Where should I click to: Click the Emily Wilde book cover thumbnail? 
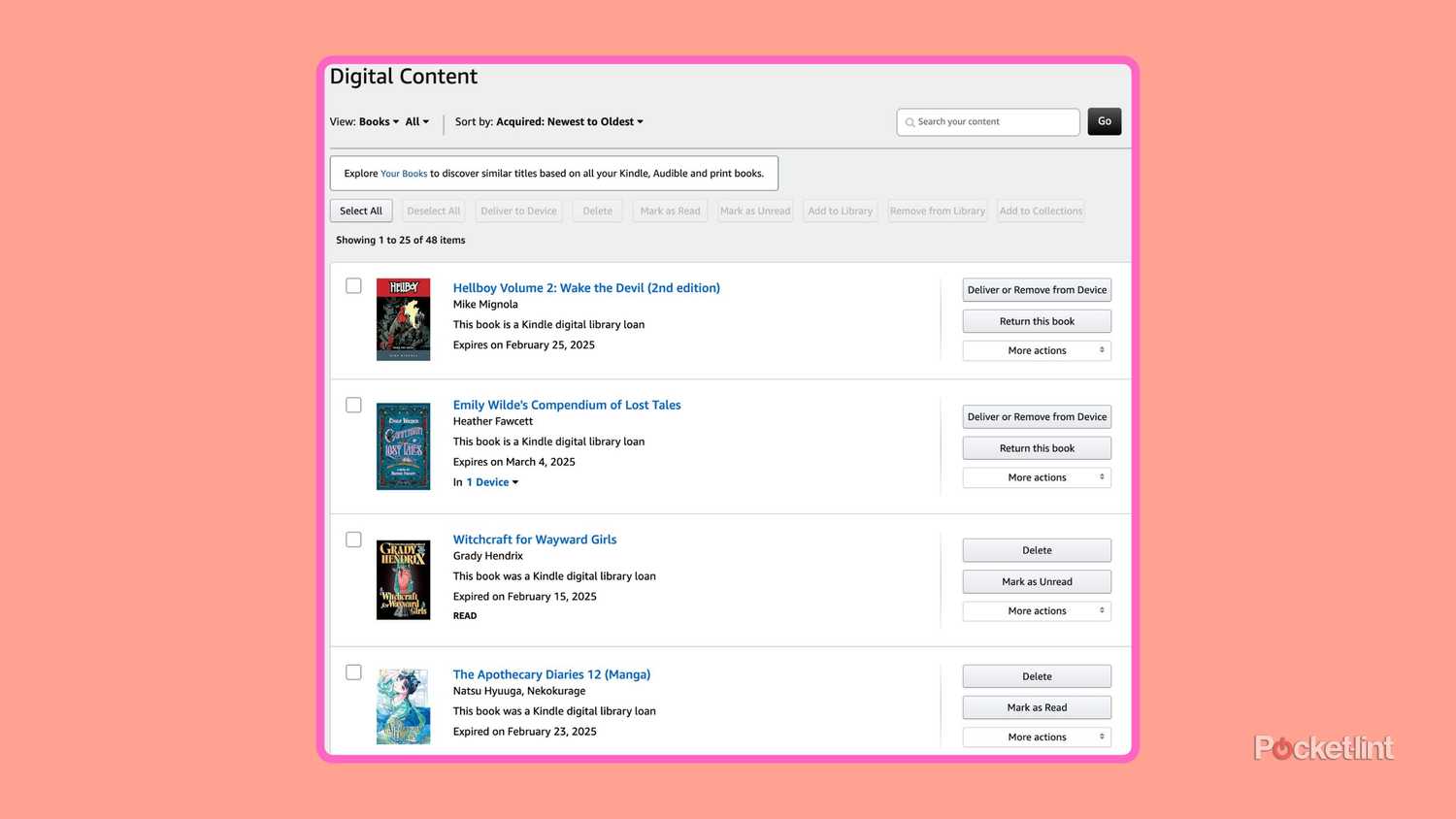point(403,446)
